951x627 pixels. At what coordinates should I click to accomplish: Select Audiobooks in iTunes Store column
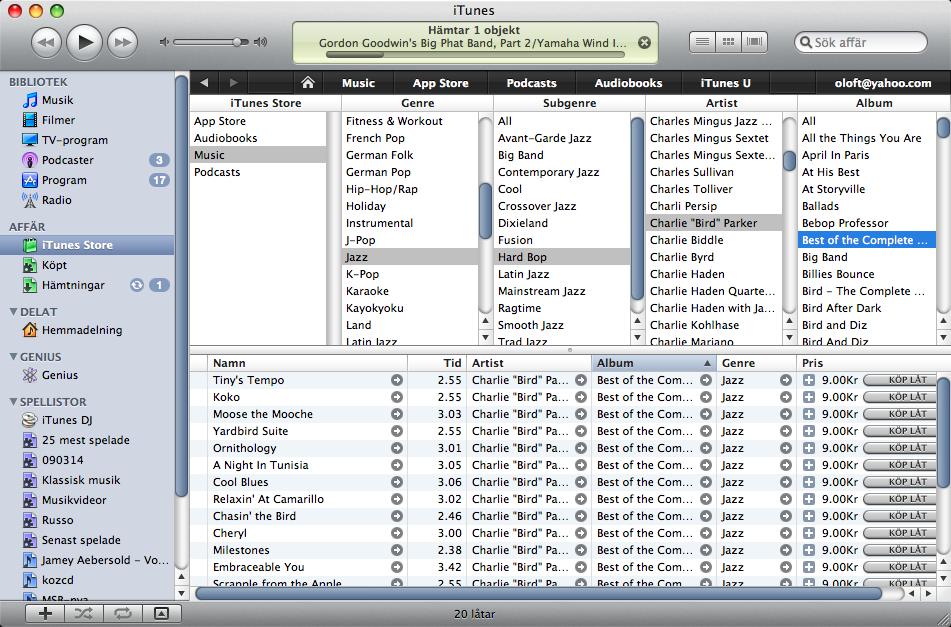[x=258, y=138]
